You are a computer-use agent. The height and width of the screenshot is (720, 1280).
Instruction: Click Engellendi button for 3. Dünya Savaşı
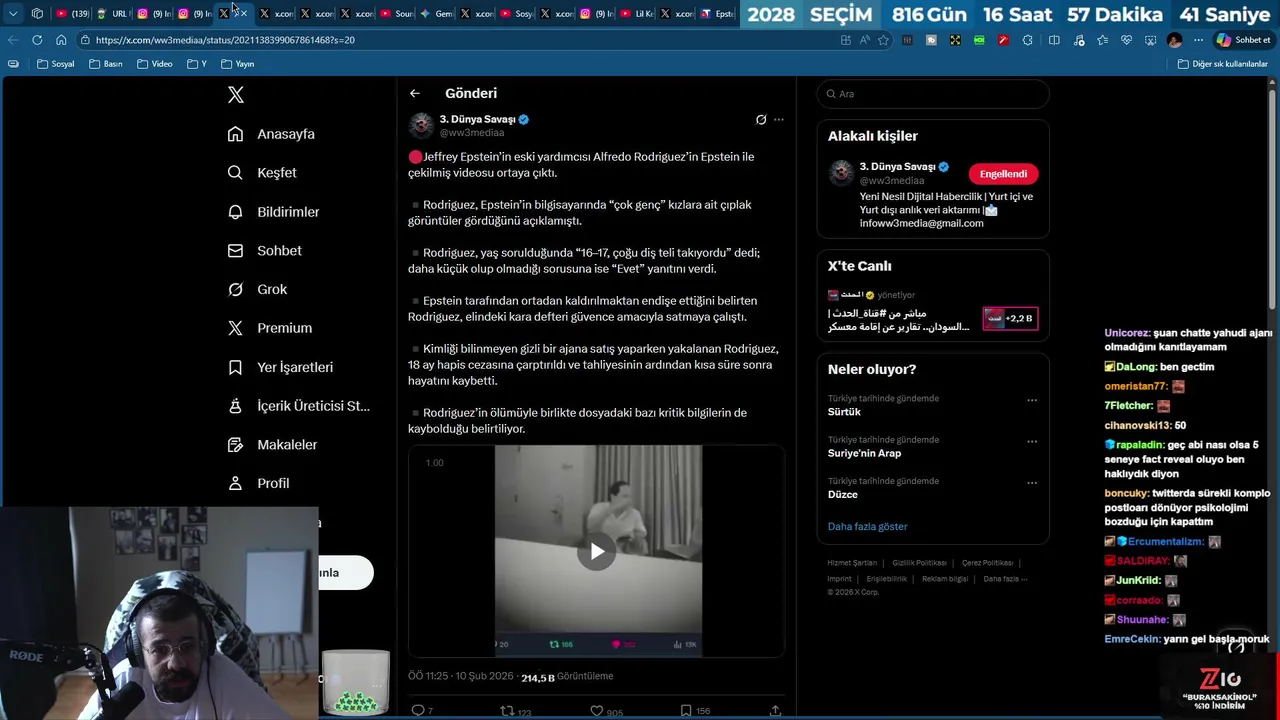pos(1003,174)
